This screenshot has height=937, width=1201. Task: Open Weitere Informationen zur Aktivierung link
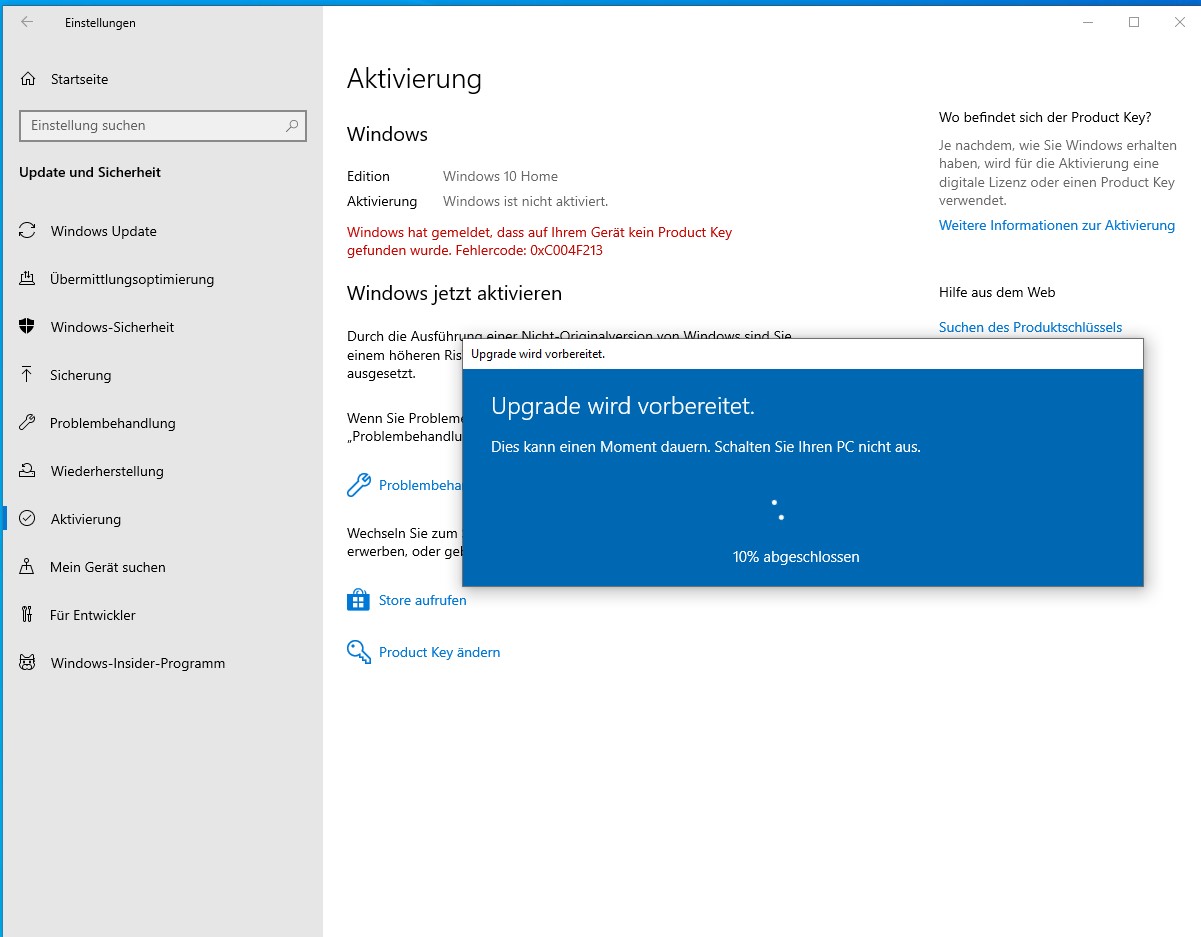pyautogui.click(x=1056, y=225)
